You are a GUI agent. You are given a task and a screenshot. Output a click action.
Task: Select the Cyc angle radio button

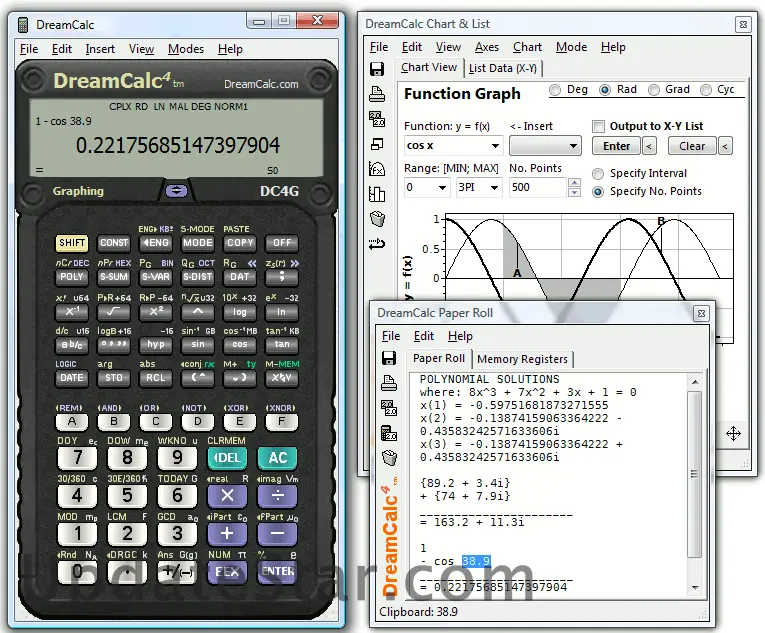pos(705,90)
